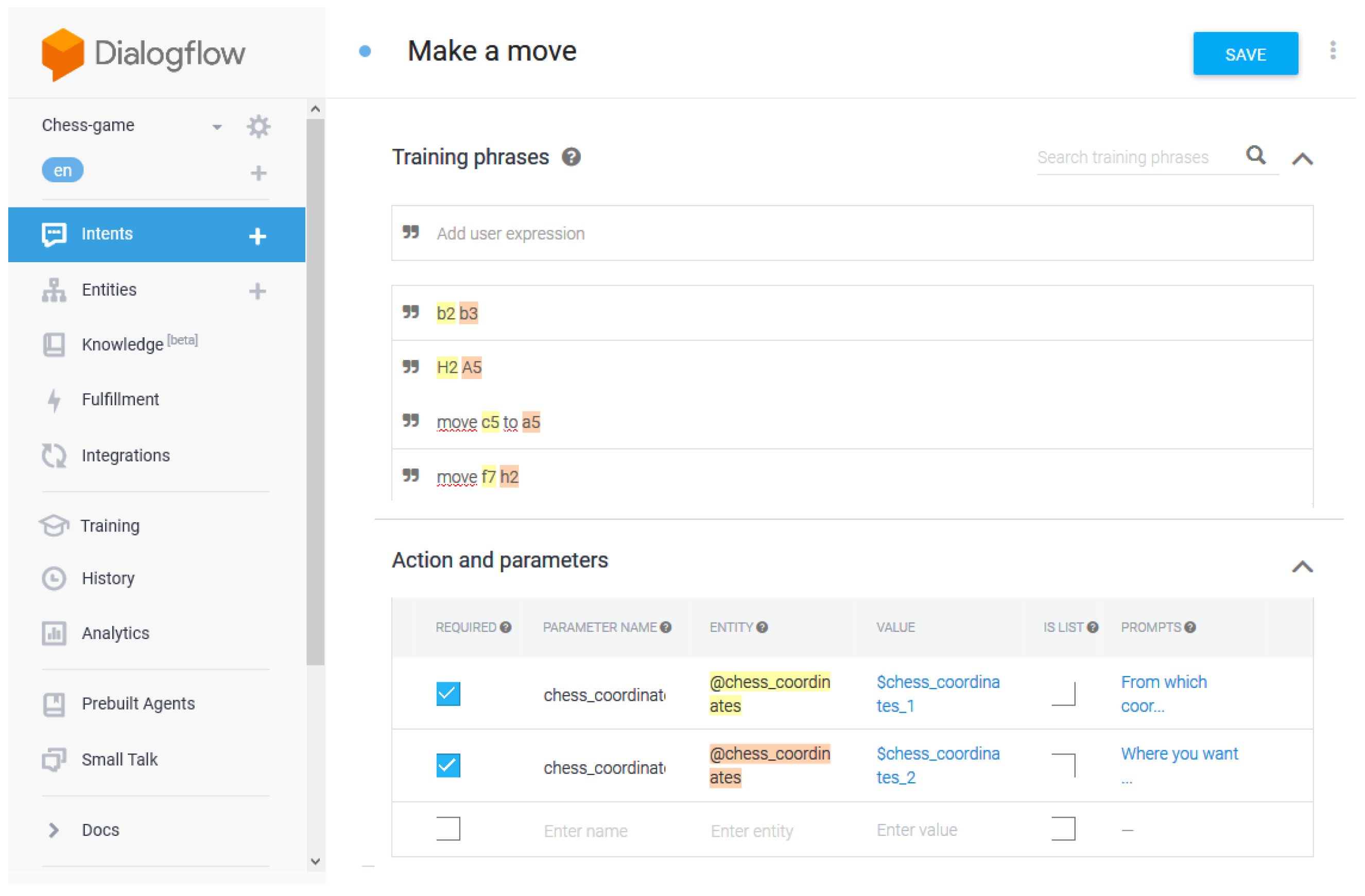This screenshot has width=1365, height=896.
Task: Open agent settings gear icon
Action: 258,126
